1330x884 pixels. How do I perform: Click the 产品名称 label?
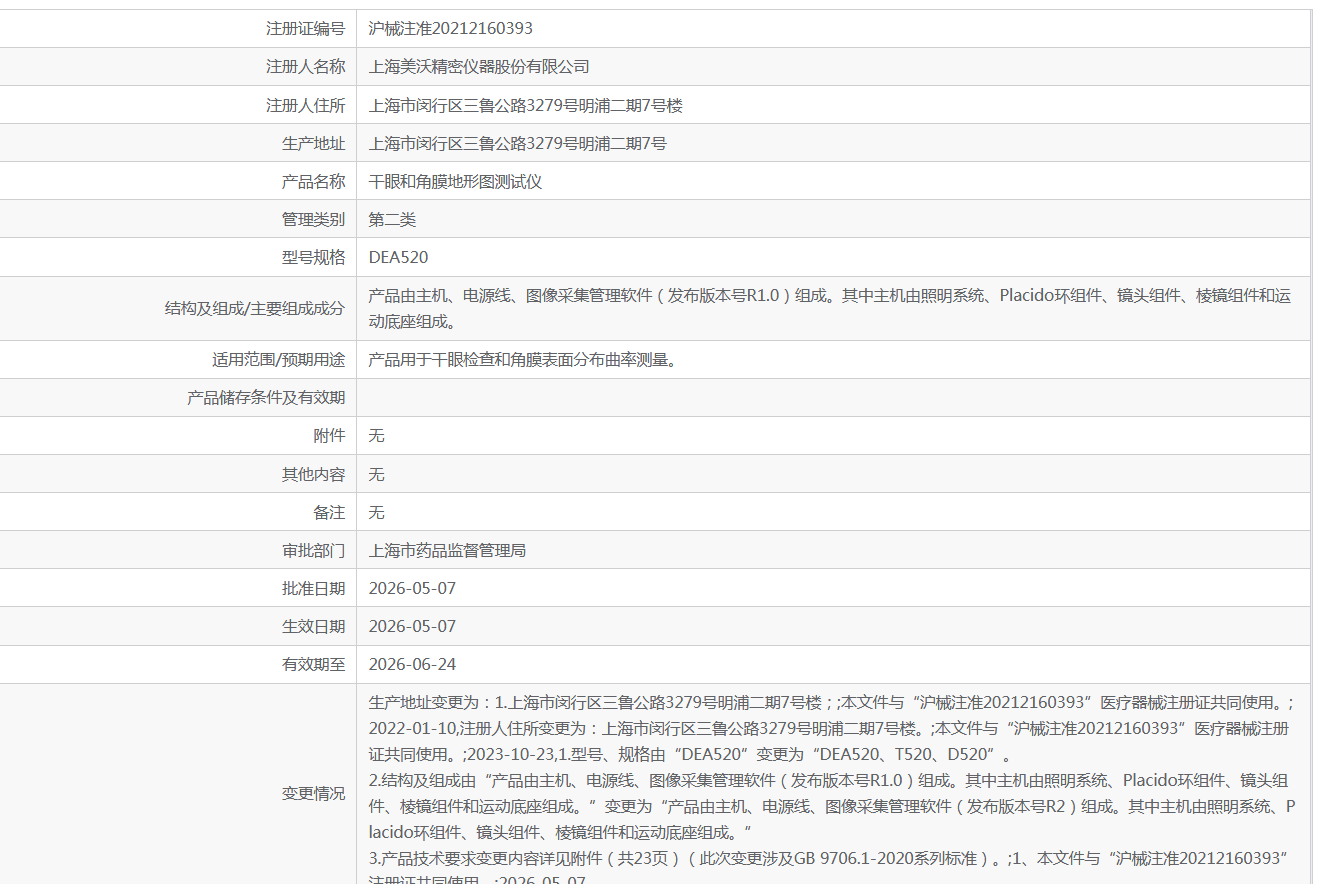314,181
